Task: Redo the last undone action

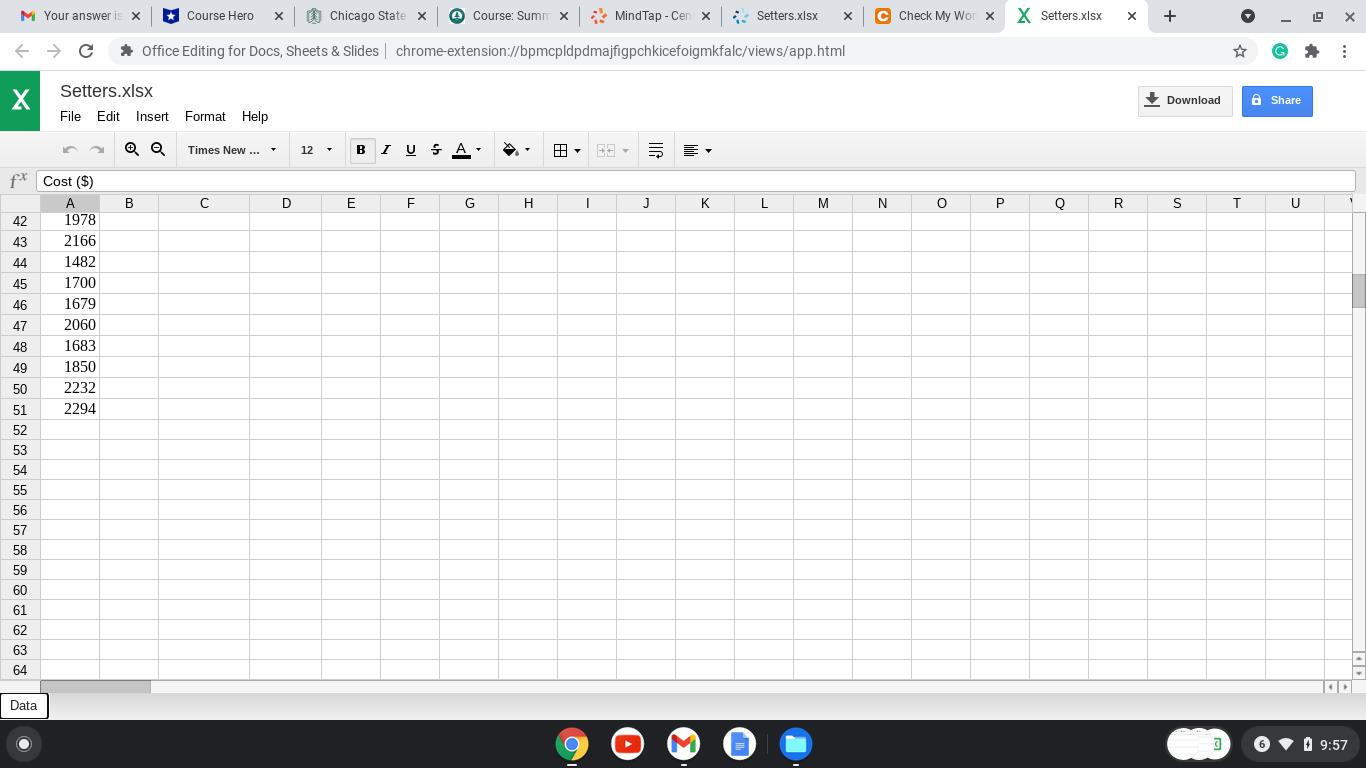Action: click(97, 150)
